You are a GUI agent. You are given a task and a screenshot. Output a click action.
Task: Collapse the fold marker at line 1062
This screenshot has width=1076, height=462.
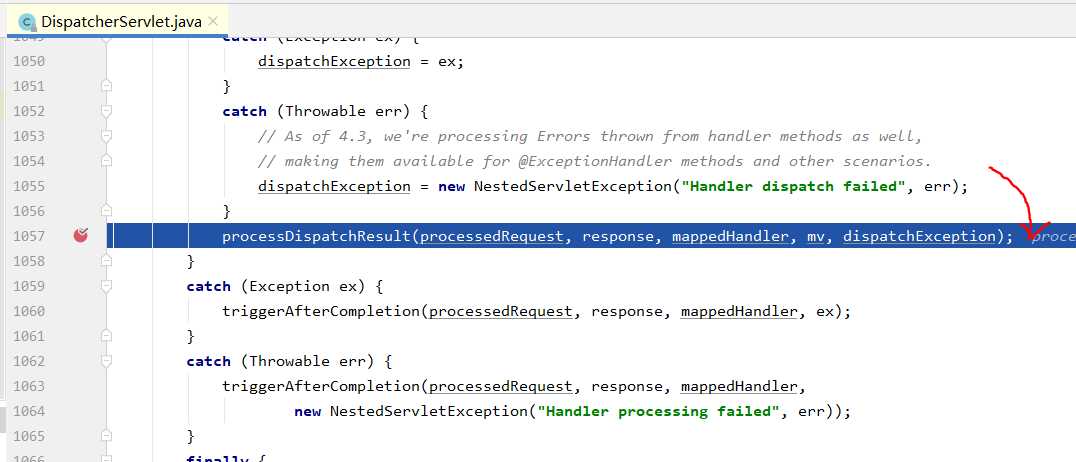tap(106, 361)
